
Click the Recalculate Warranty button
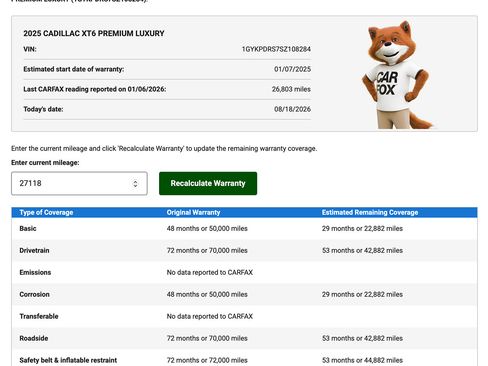click(x=208, y=183)
